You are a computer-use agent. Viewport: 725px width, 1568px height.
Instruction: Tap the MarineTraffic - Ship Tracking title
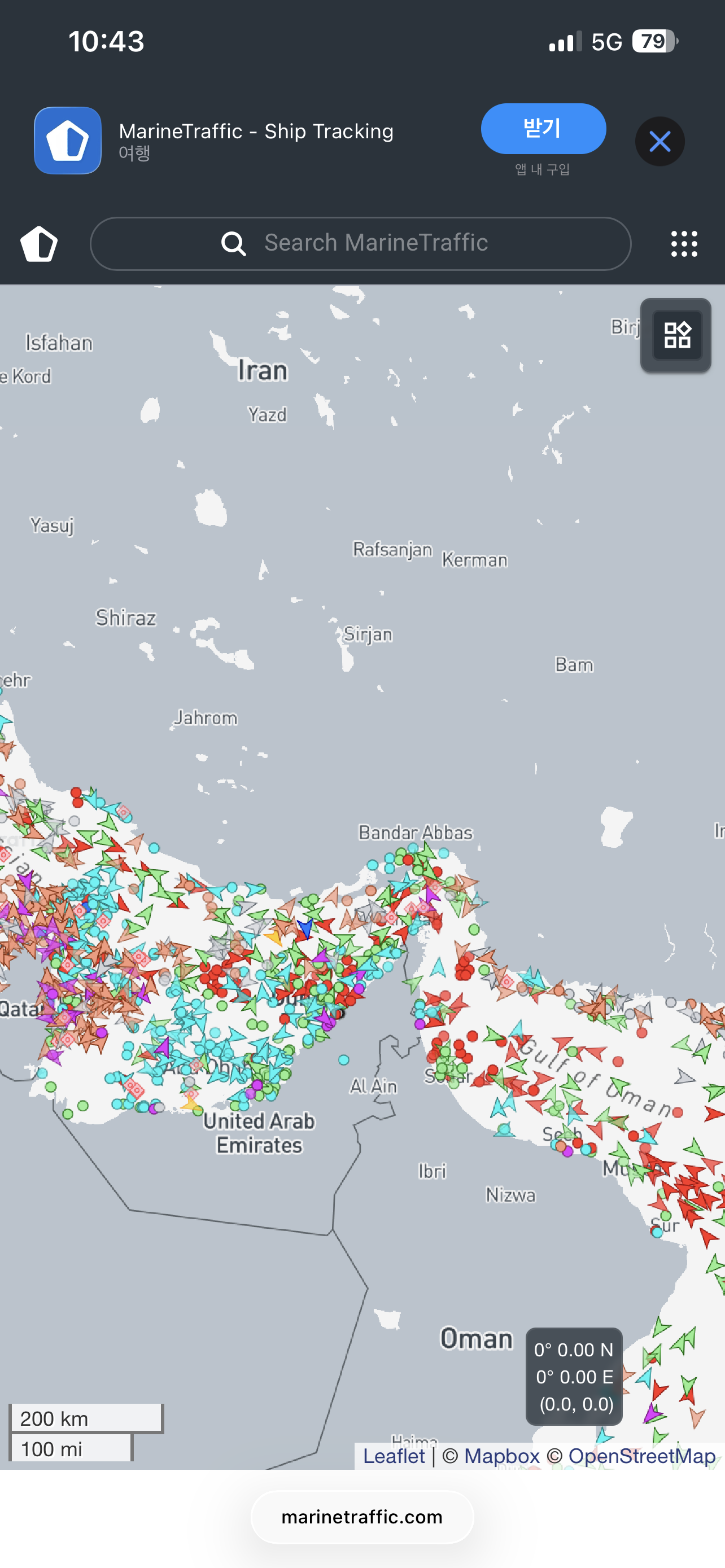pos(256,131)
